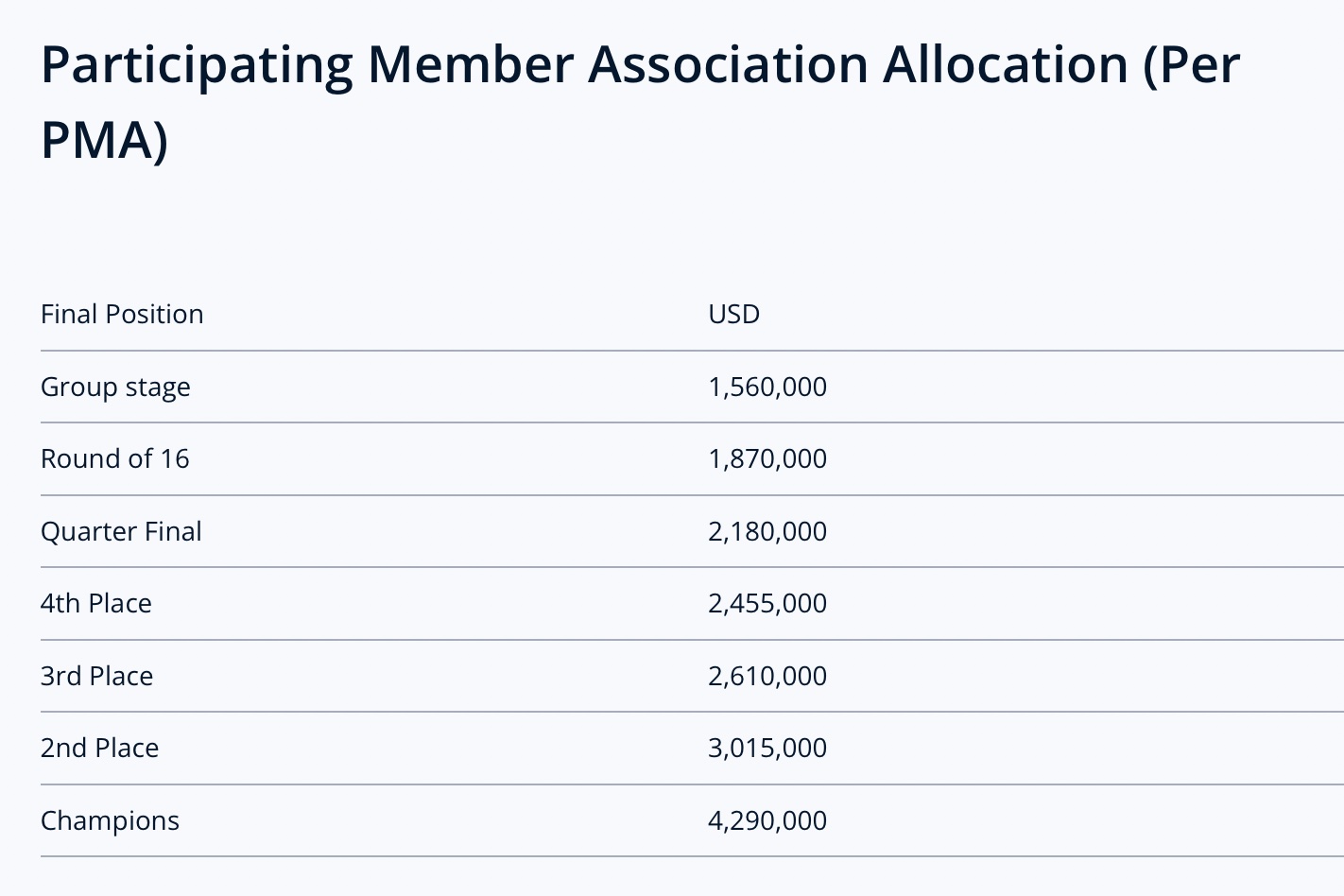Image resolution: width=1344 pixels, height=896 pixels.
Task: Select the 2,180,000 value
Action: 767,531
